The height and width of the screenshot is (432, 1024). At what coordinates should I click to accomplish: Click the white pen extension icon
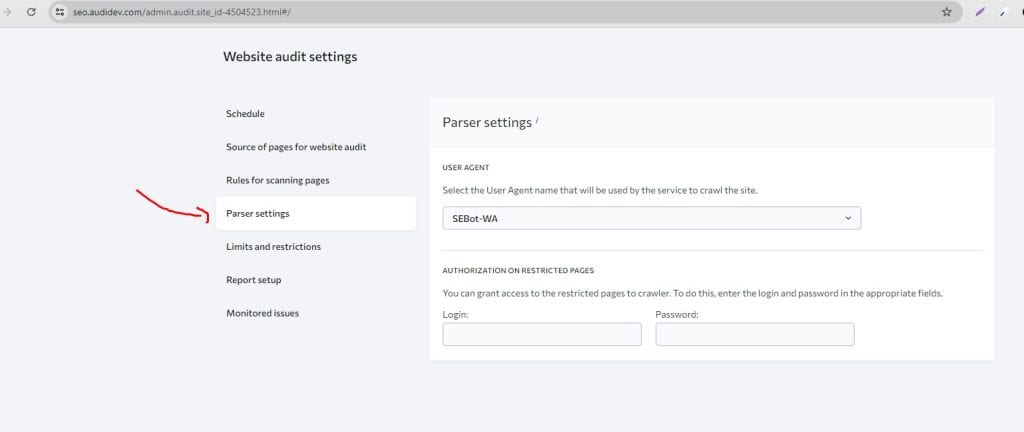click(x=1004, y=12)
